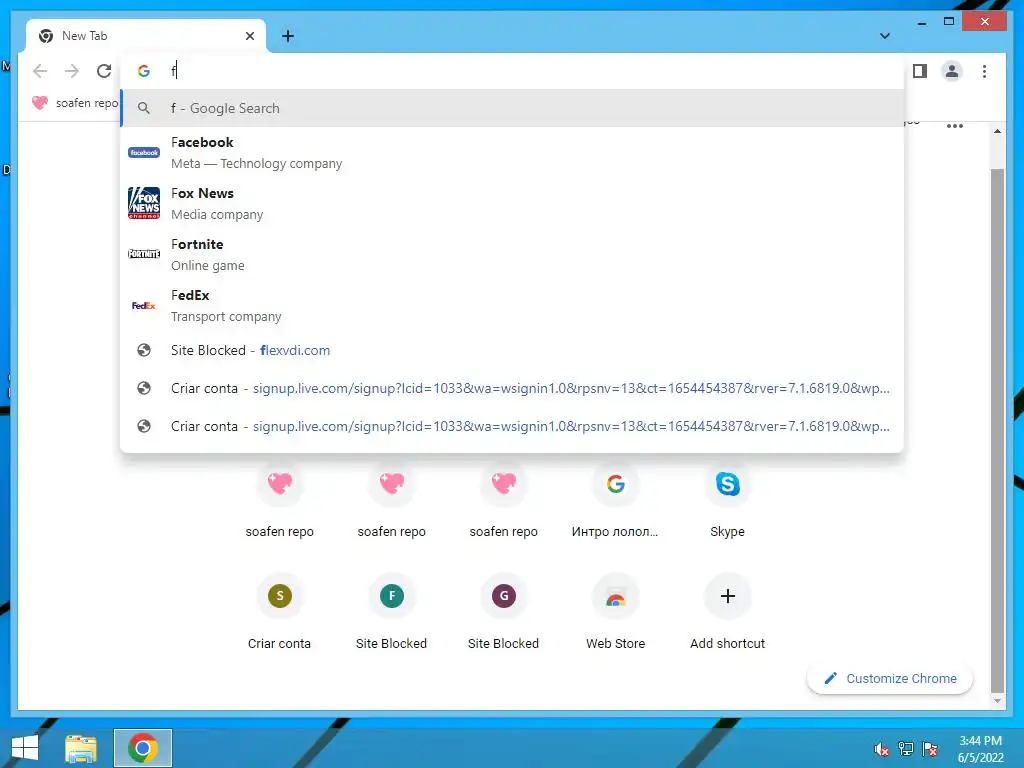Click the Google logo in the address bar
This screenshot has height=768, width=1024.
(x=144, y=71)
